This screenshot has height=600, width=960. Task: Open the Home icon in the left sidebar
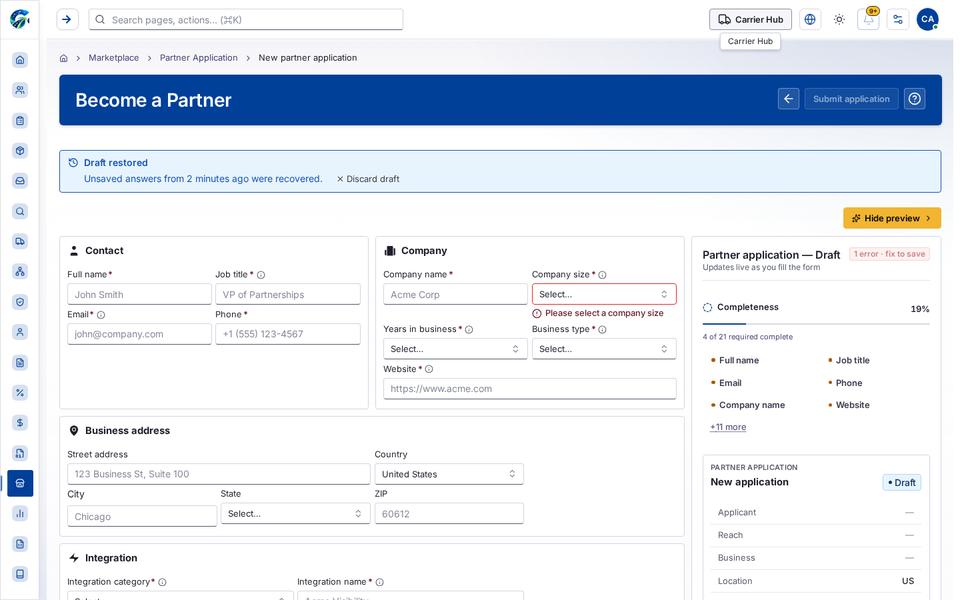click(x=20, y=60)
